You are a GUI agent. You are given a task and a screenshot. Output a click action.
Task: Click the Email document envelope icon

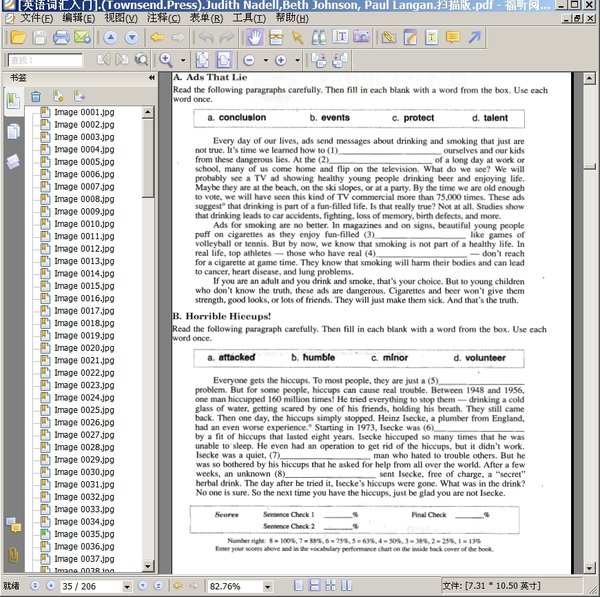pyautogui.click(x=82, y=38)
